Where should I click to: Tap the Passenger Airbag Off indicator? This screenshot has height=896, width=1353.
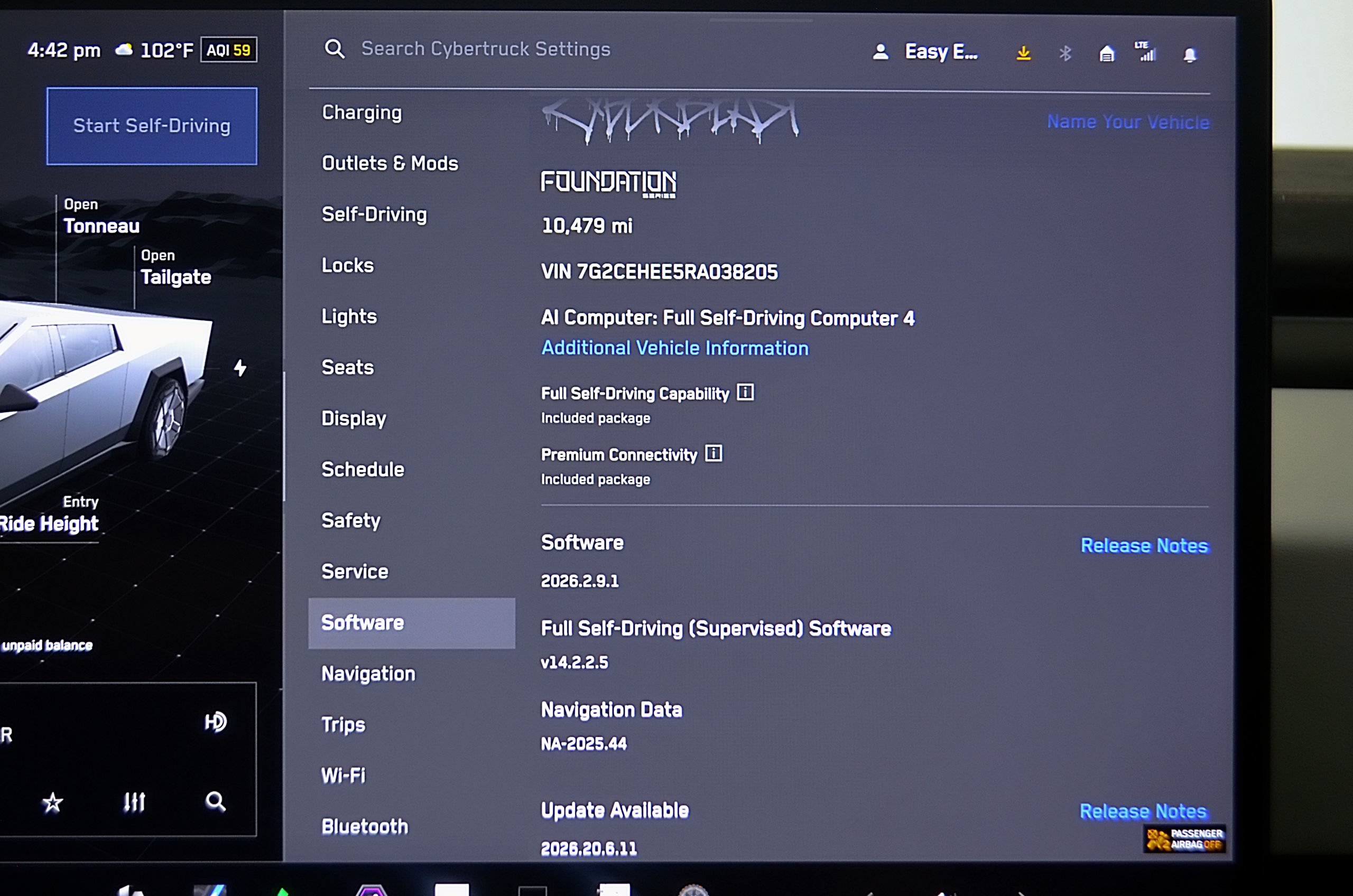coord(1184,838)
